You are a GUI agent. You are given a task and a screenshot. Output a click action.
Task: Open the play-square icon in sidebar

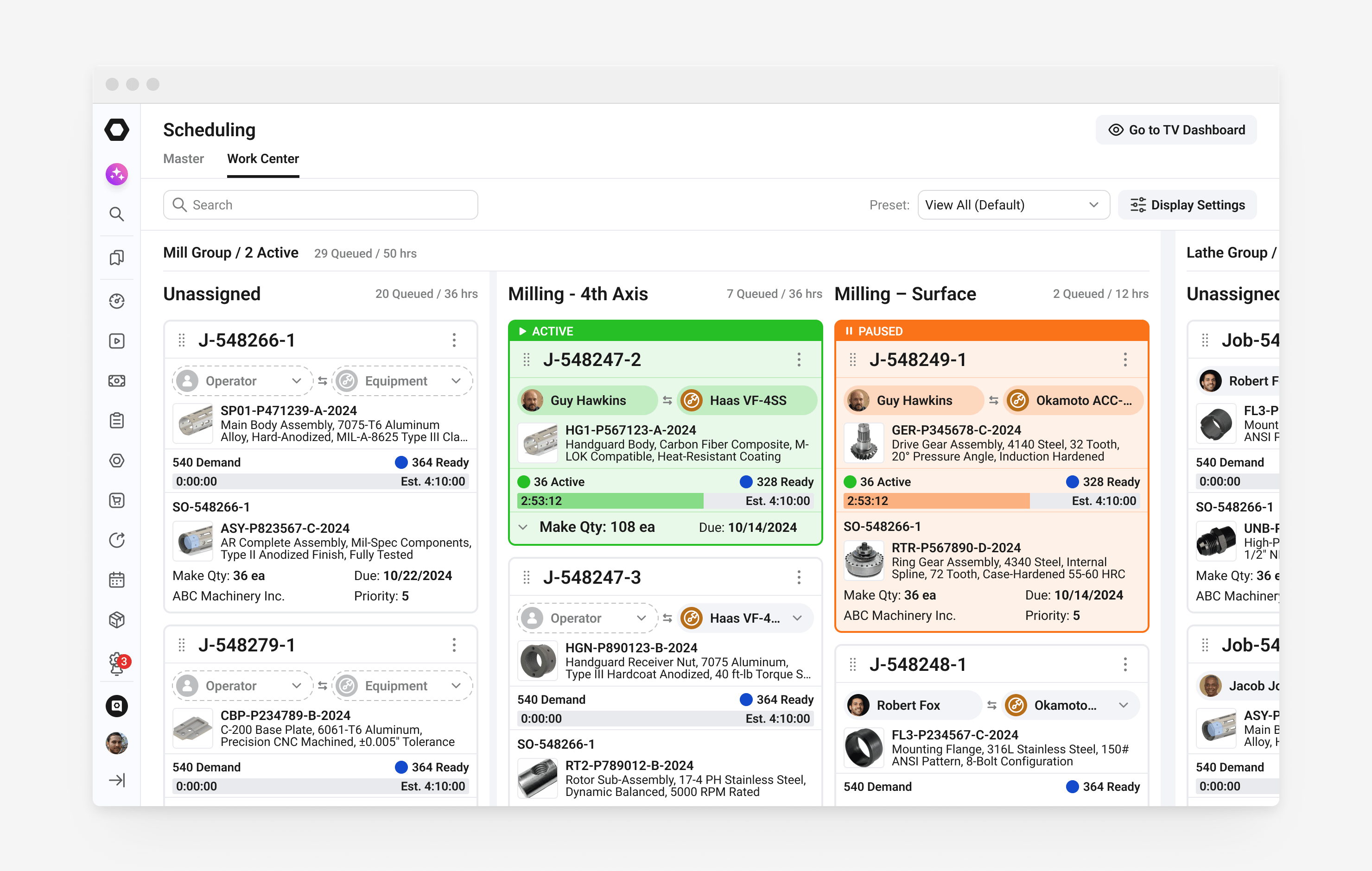(x=117, y=341)
